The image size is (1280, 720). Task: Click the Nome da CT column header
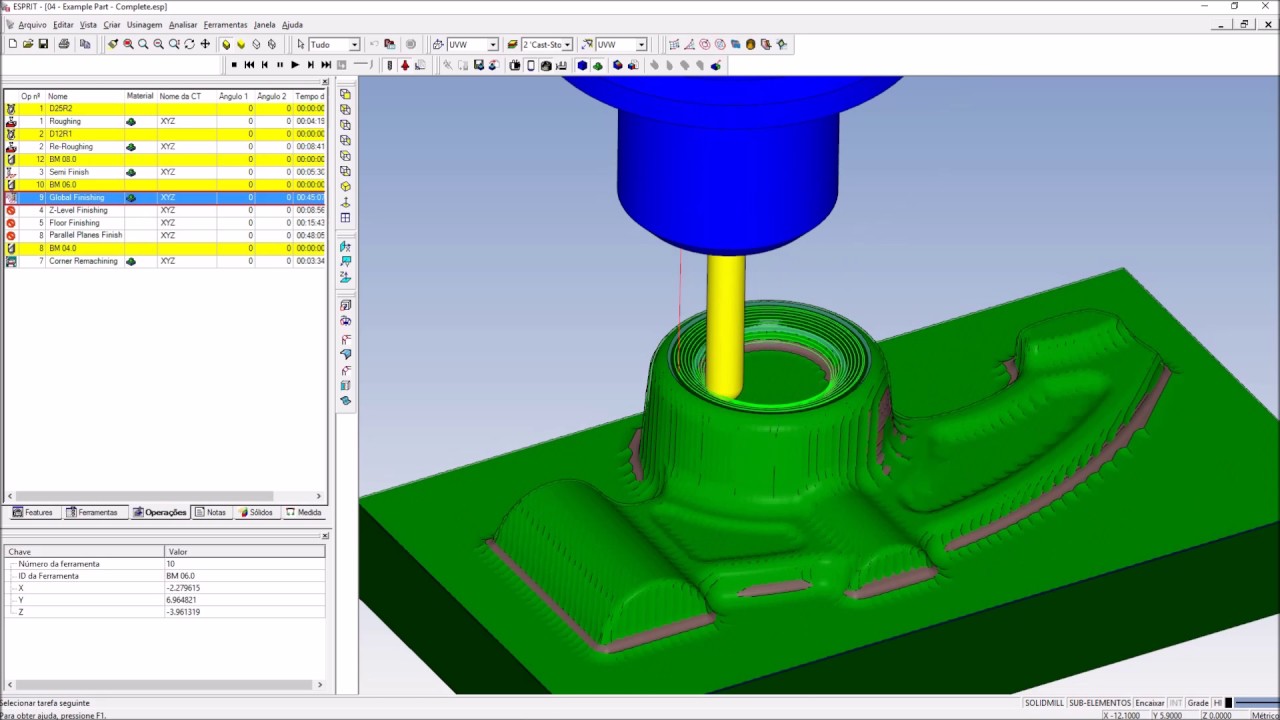[x=186, y=96]
